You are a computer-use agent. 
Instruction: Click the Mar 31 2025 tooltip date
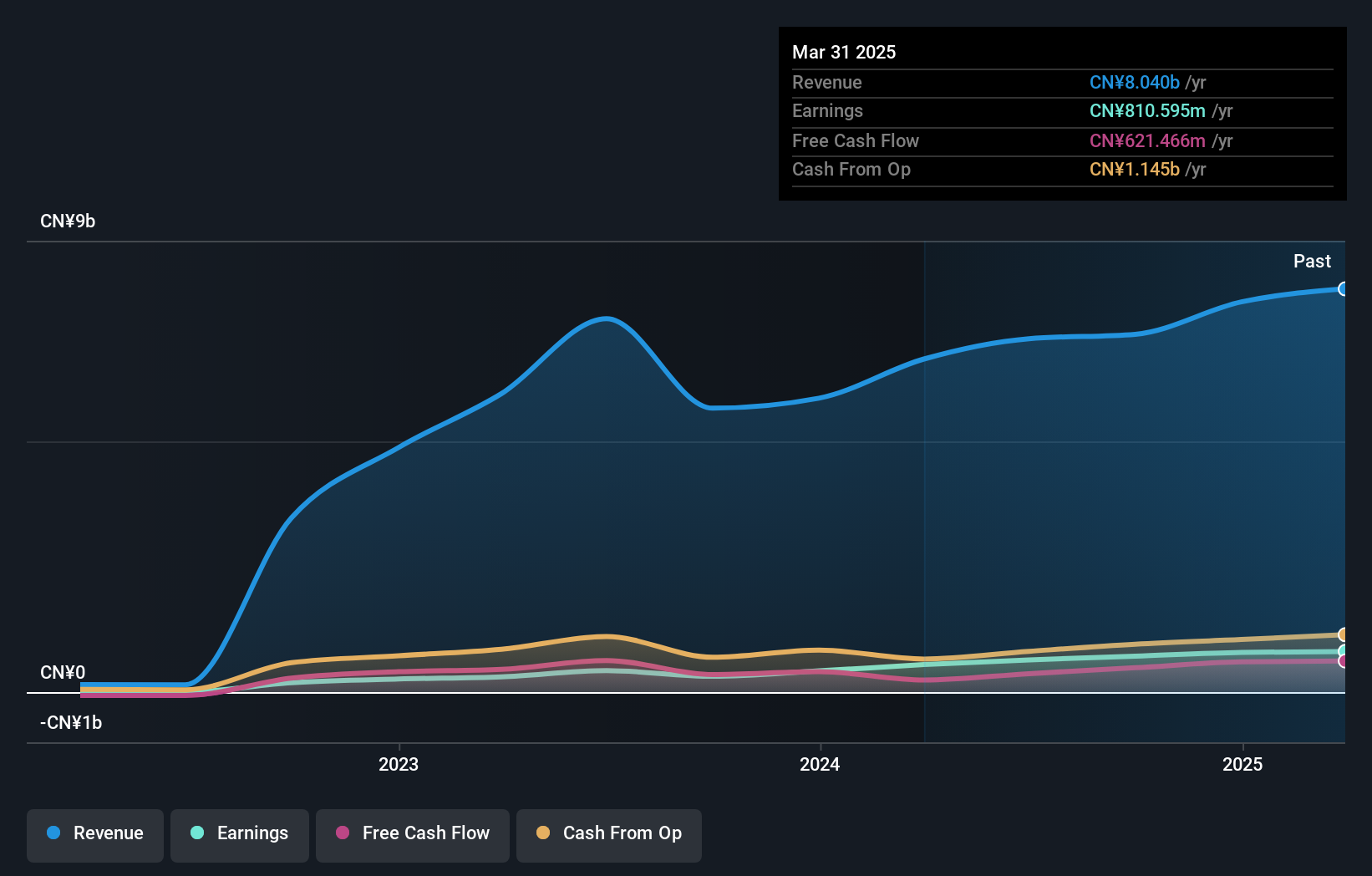click(x=844, y=52)
